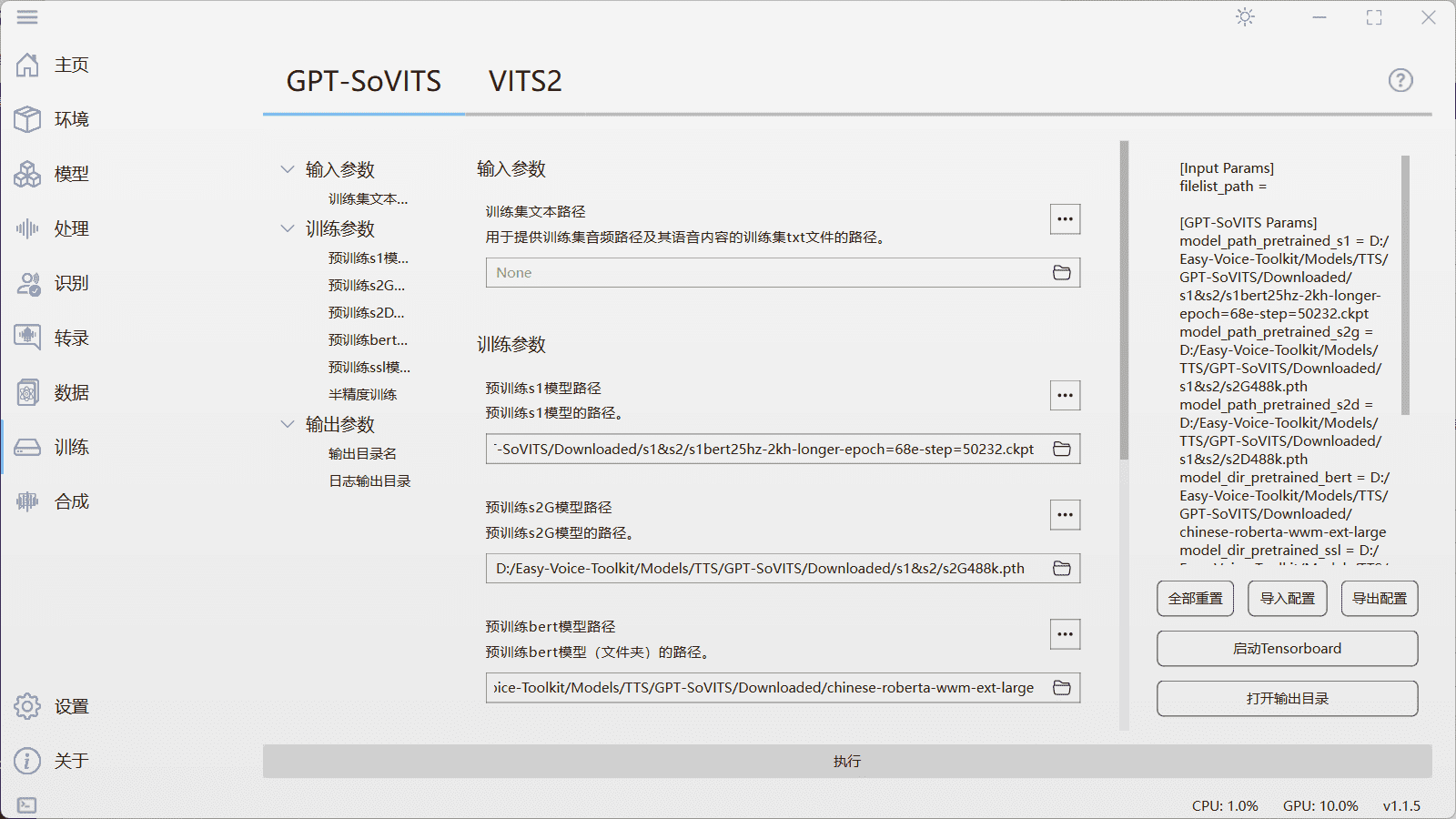Switch to the VITS2 tab

click(525, 81)
